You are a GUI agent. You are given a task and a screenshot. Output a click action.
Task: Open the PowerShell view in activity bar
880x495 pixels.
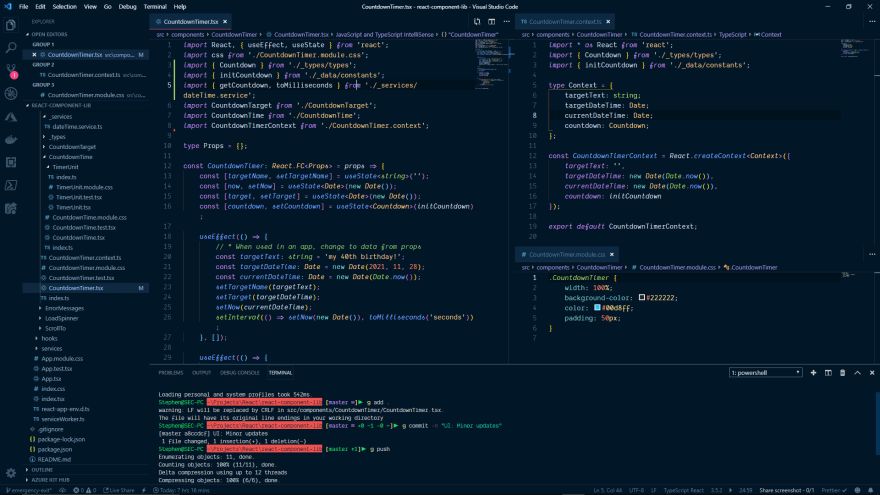(11, 185)
